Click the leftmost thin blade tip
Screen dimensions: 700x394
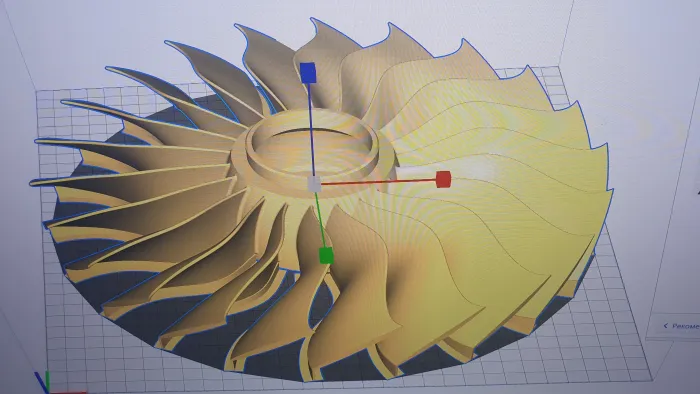pyautogui.click(x=35, y=182)
